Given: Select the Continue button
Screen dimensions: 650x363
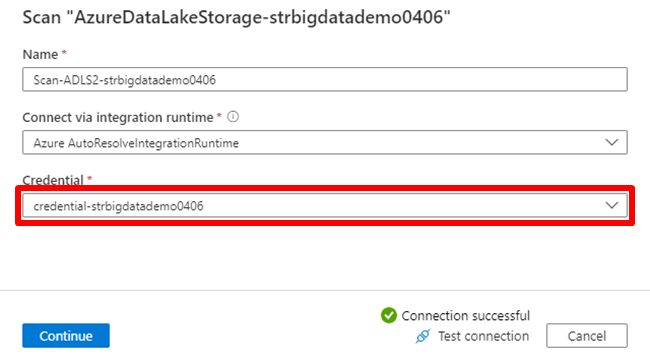Looking at the screenshot, I should coord(66,336).
